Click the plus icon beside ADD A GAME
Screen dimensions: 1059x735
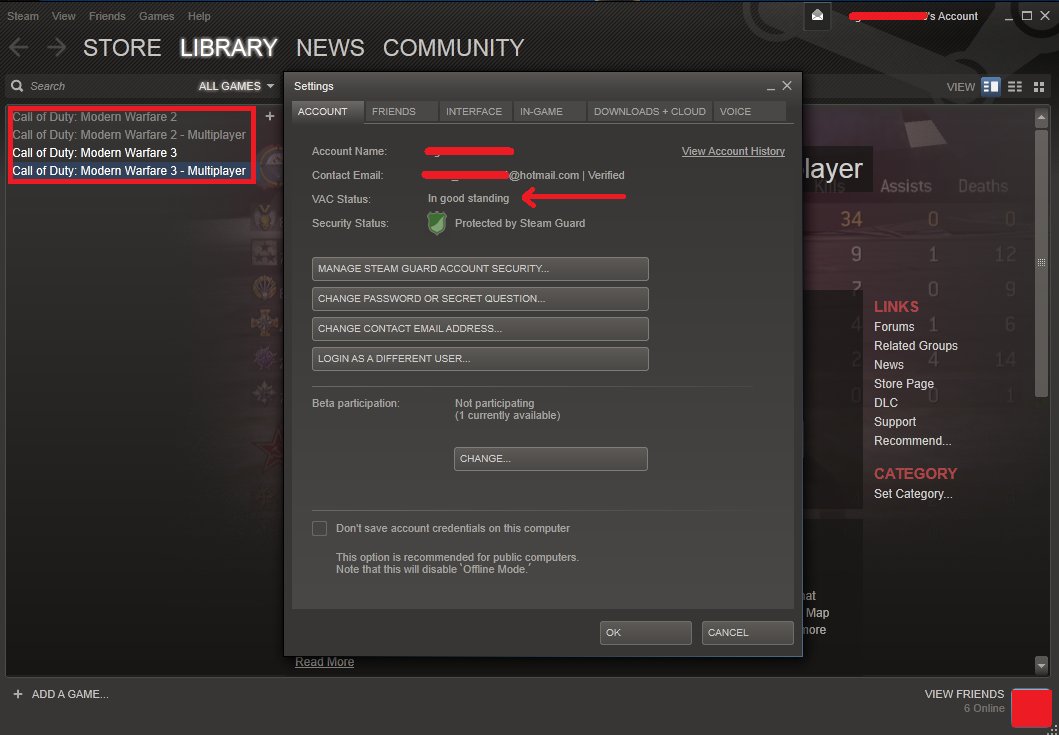18,694
